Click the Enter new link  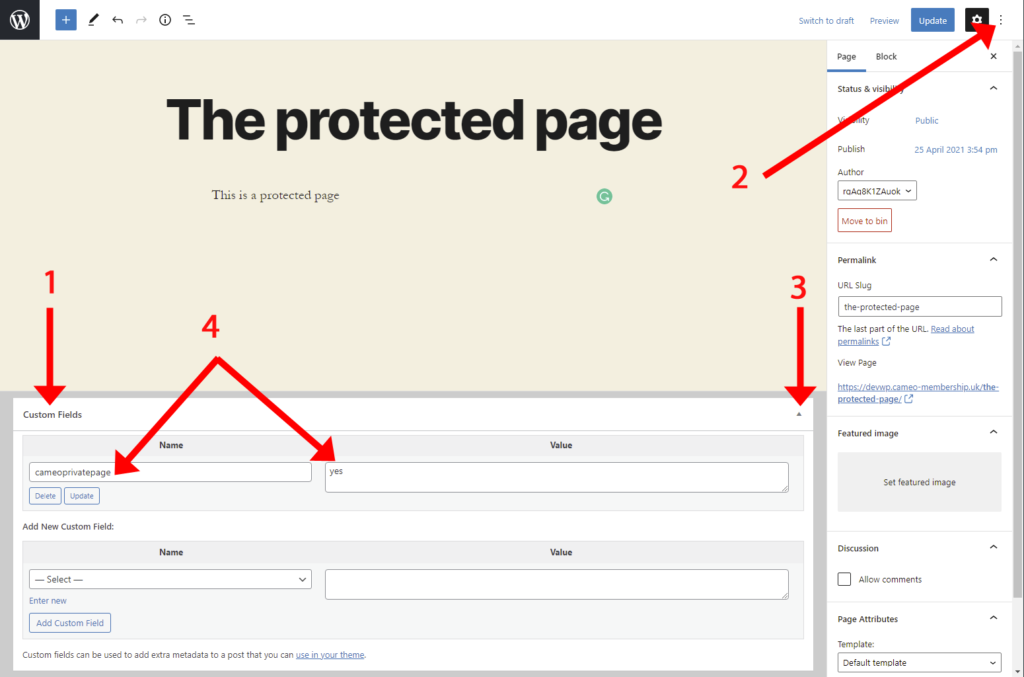48,601
